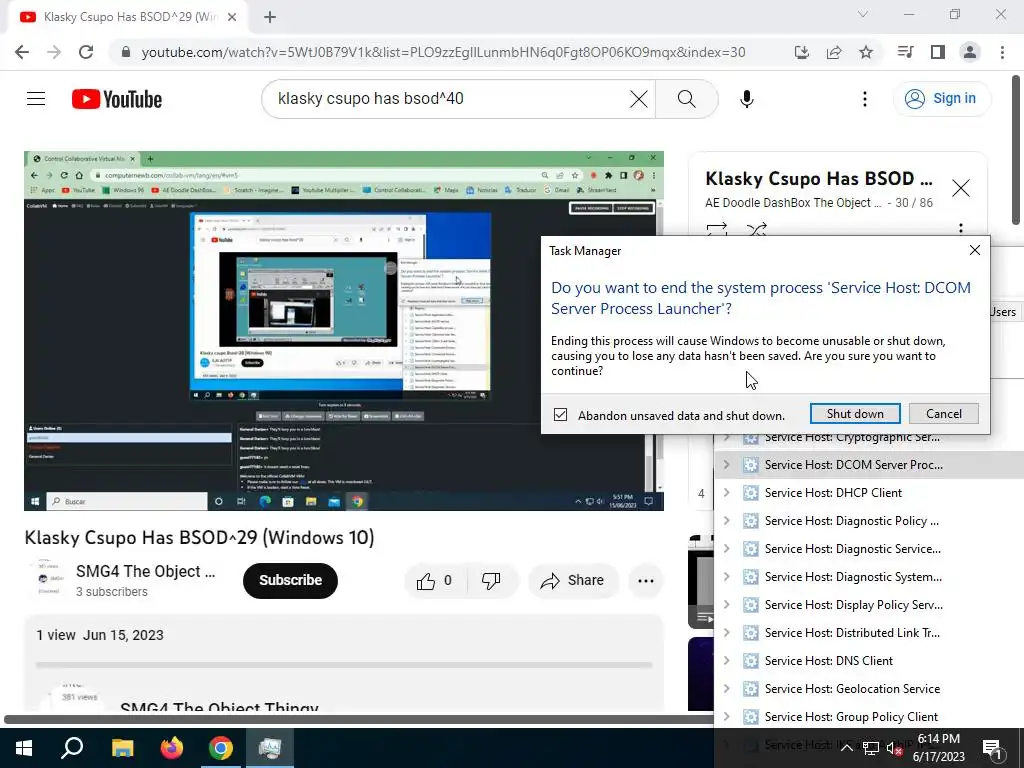Viewport: 1024px width, 768px height.
Task: Open YouTube settings three-dot menu
Action: [865, 99]
